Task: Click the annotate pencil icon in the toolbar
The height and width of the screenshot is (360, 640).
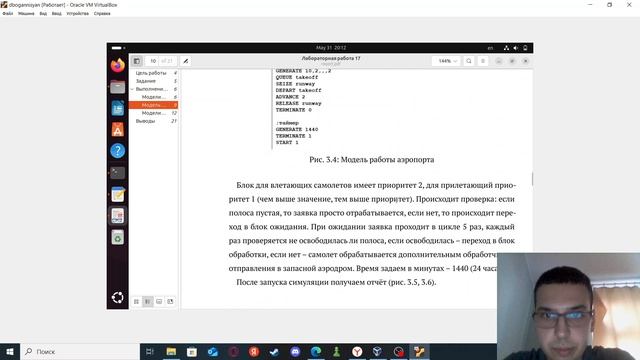Action: (185, 61)
